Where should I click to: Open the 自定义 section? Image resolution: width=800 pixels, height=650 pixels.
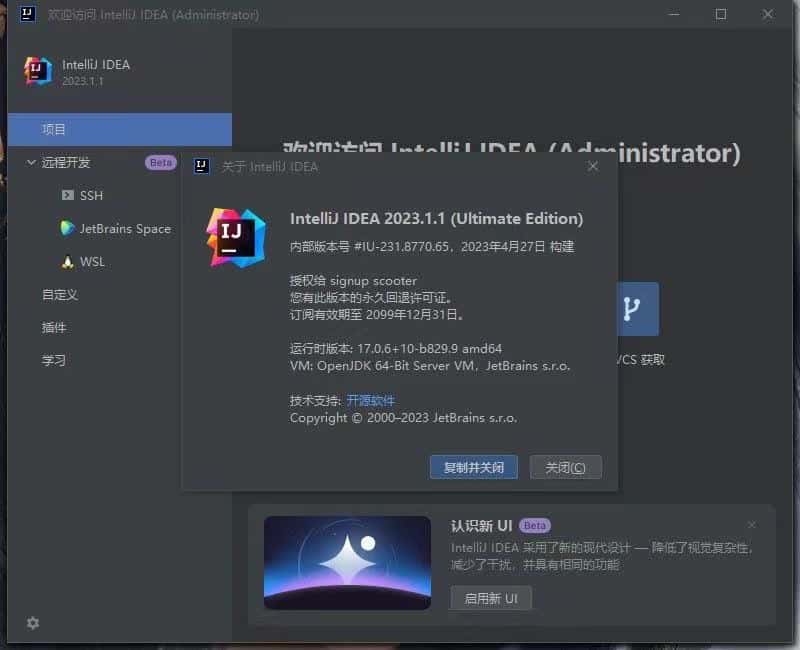point(60,295)
